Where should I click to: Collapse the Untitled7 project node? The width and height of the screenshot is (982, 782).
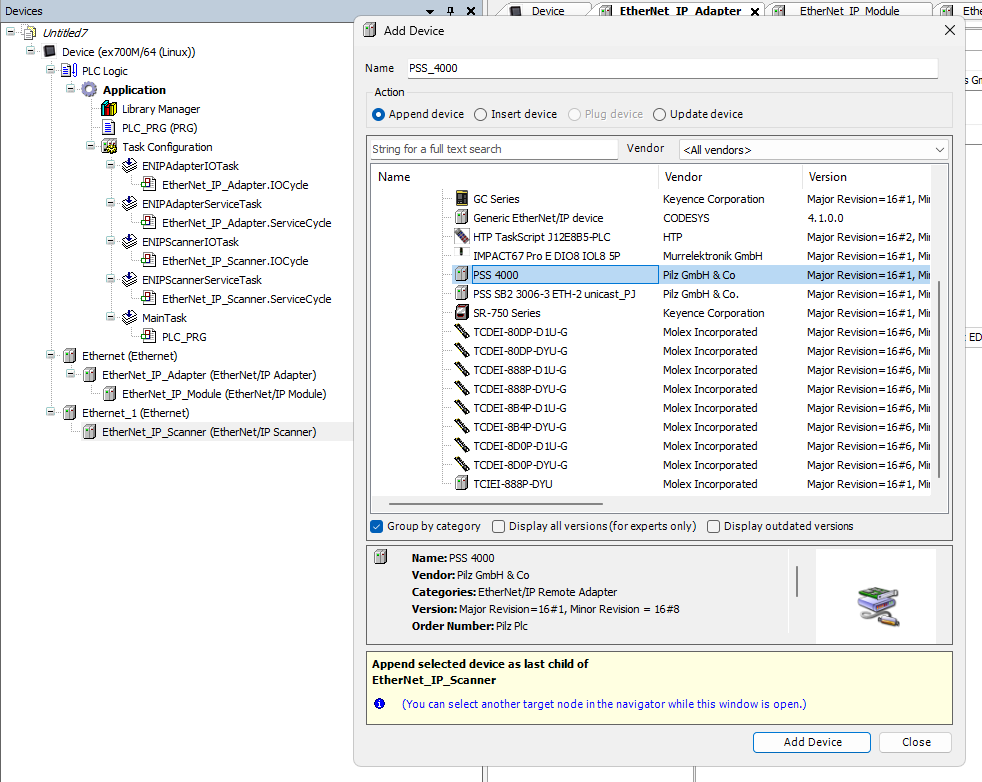pyautogui.click(x=11, y=31)
